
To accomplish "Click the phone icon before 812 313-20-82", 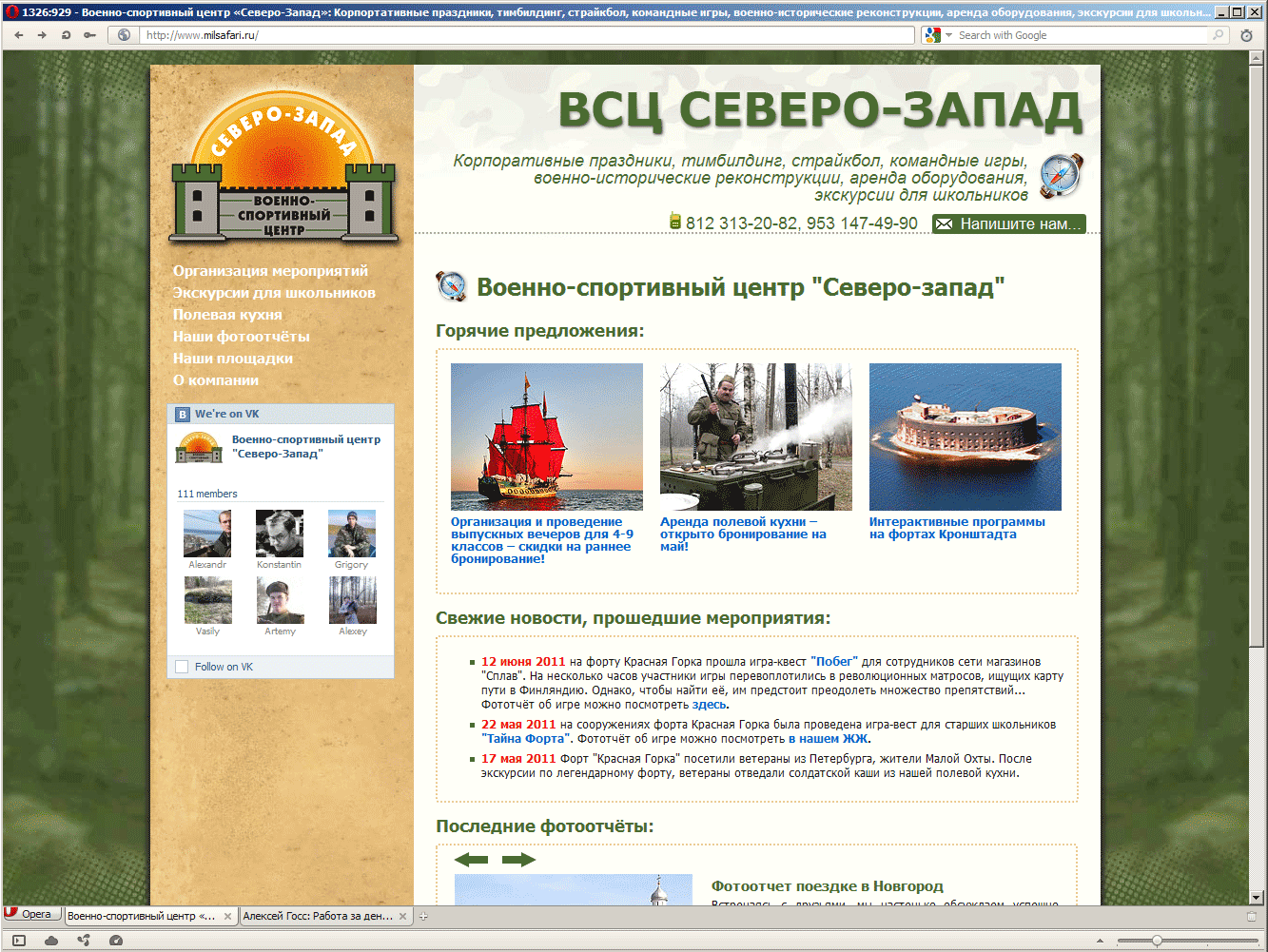I will click(x=675, y=221).
